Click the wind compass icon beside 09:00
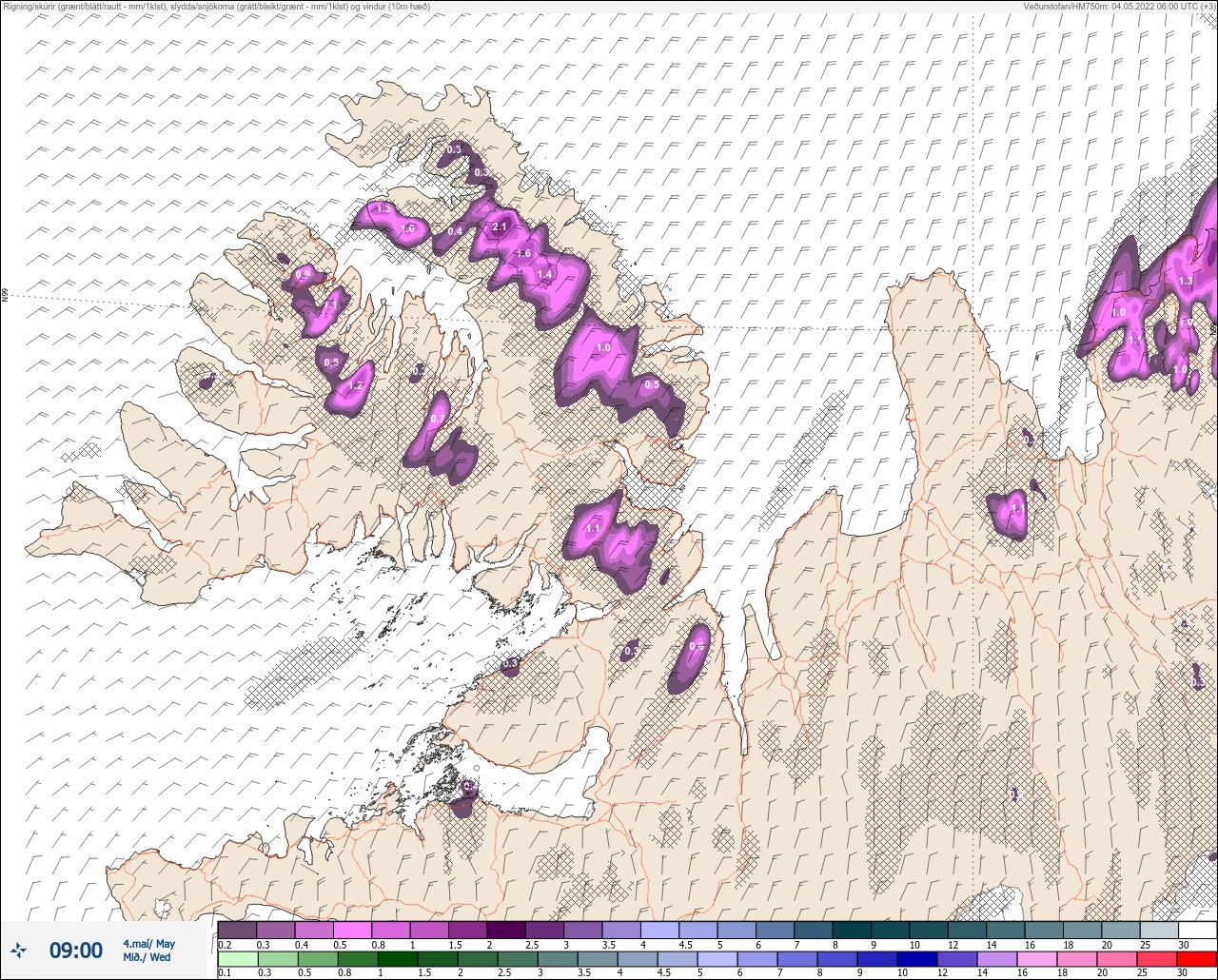This screenshot has width=1218, height=980. coord(18,950)
